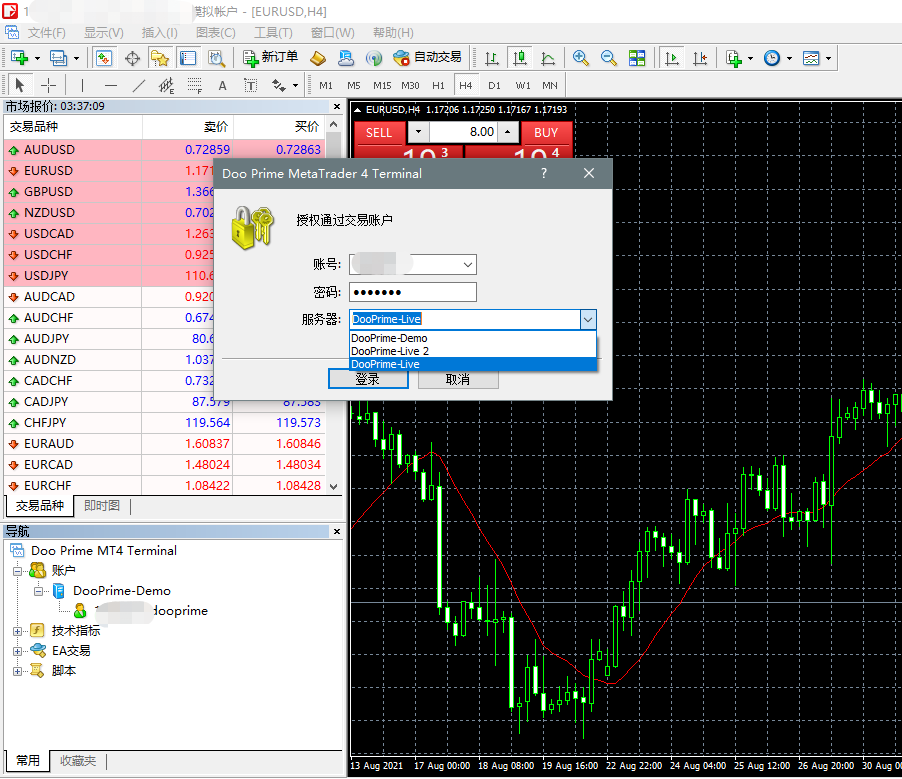The image size is (902, 779).
Task: Open the chart templates icon
Action: (811, 58)
